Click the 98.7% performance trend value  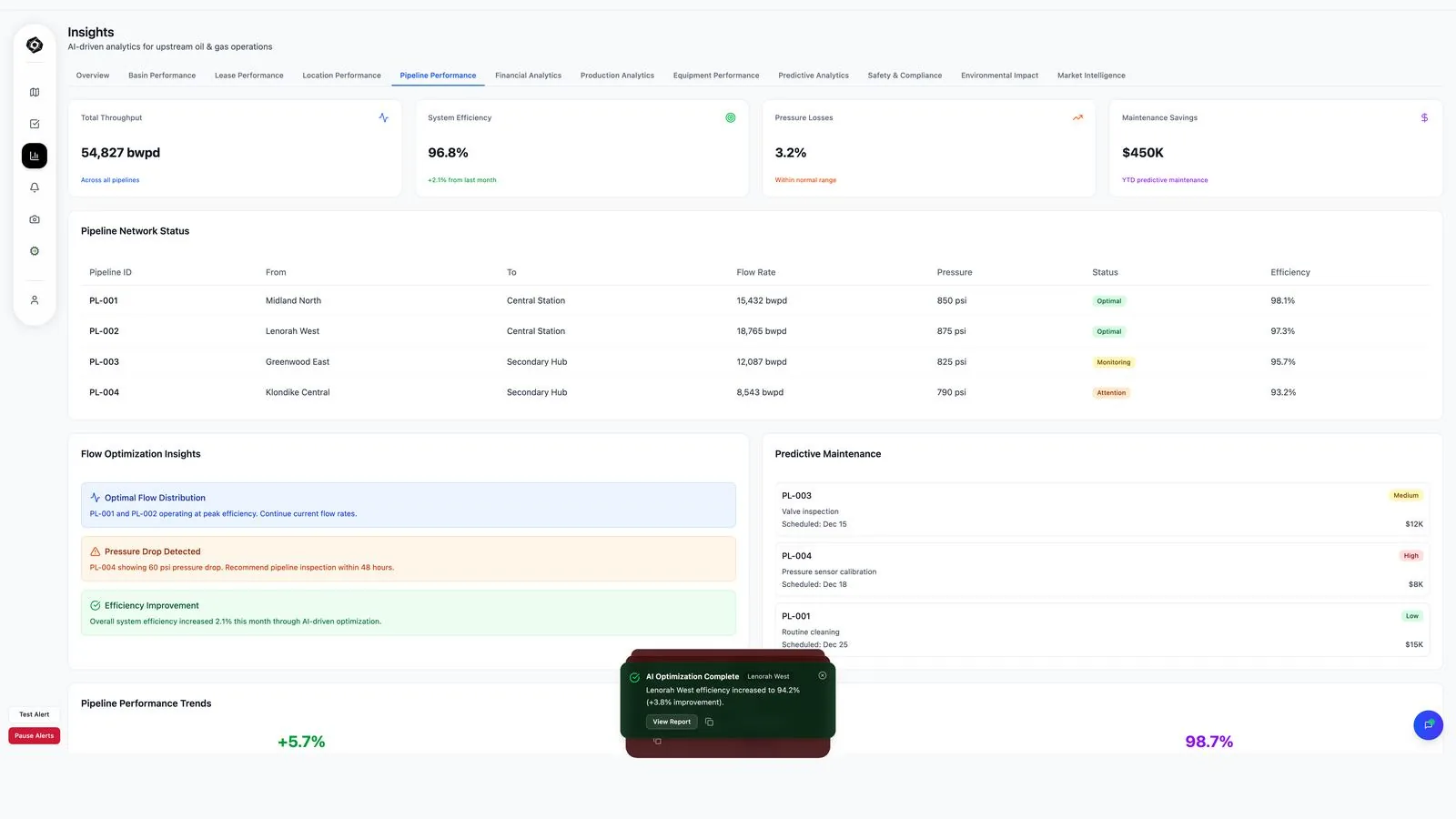(x=1209, y=742)
